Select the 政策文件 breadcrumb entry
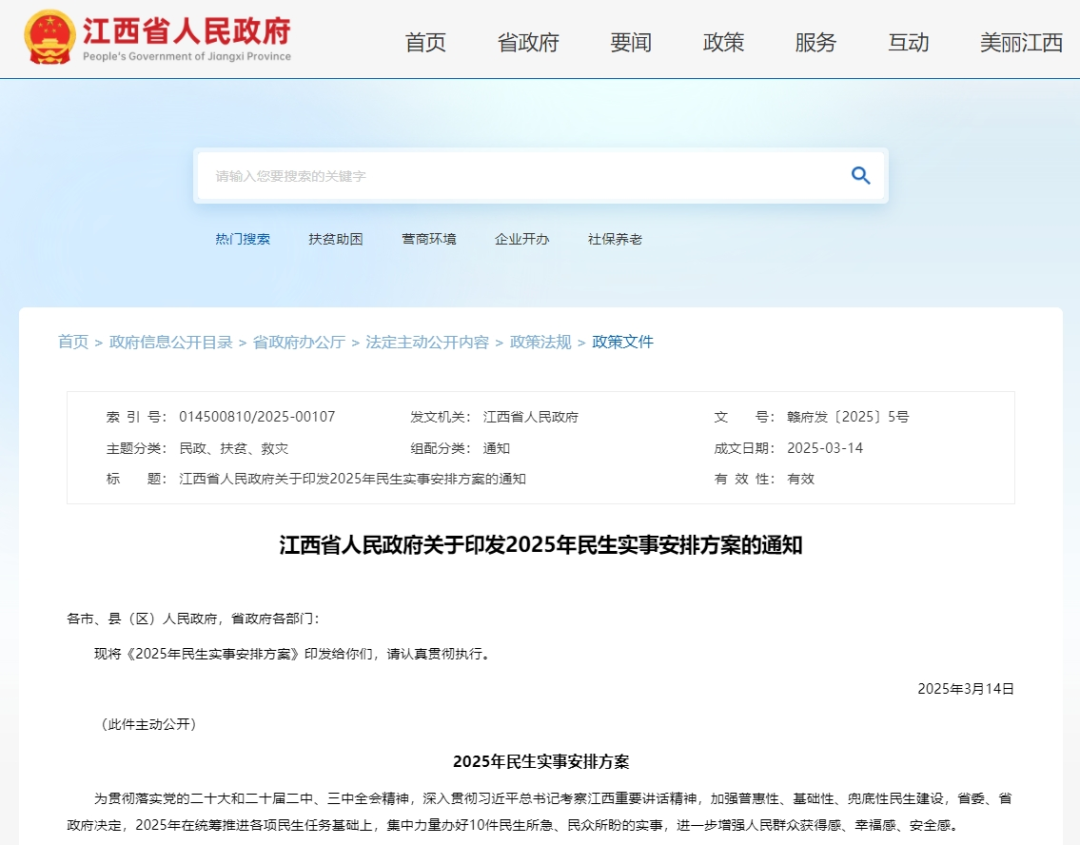 pos(622,342)
